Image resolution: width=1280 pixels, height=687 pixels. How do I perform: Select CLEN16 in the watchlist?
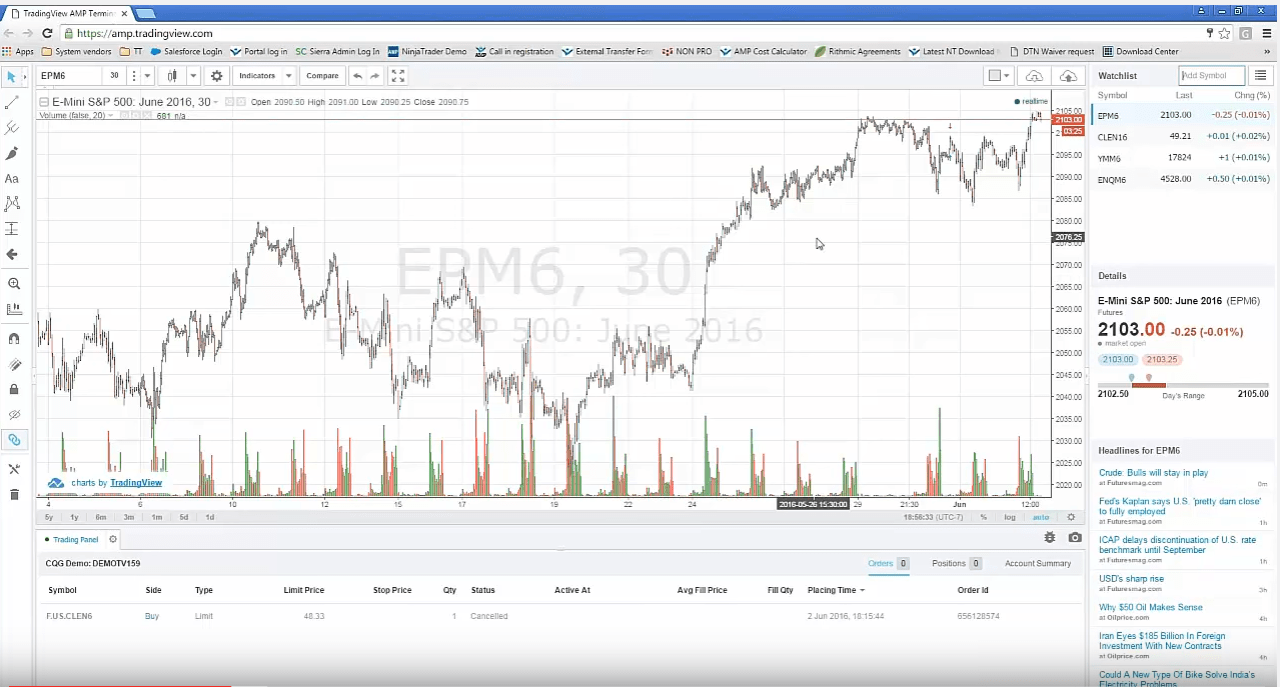coord(1184,137)
